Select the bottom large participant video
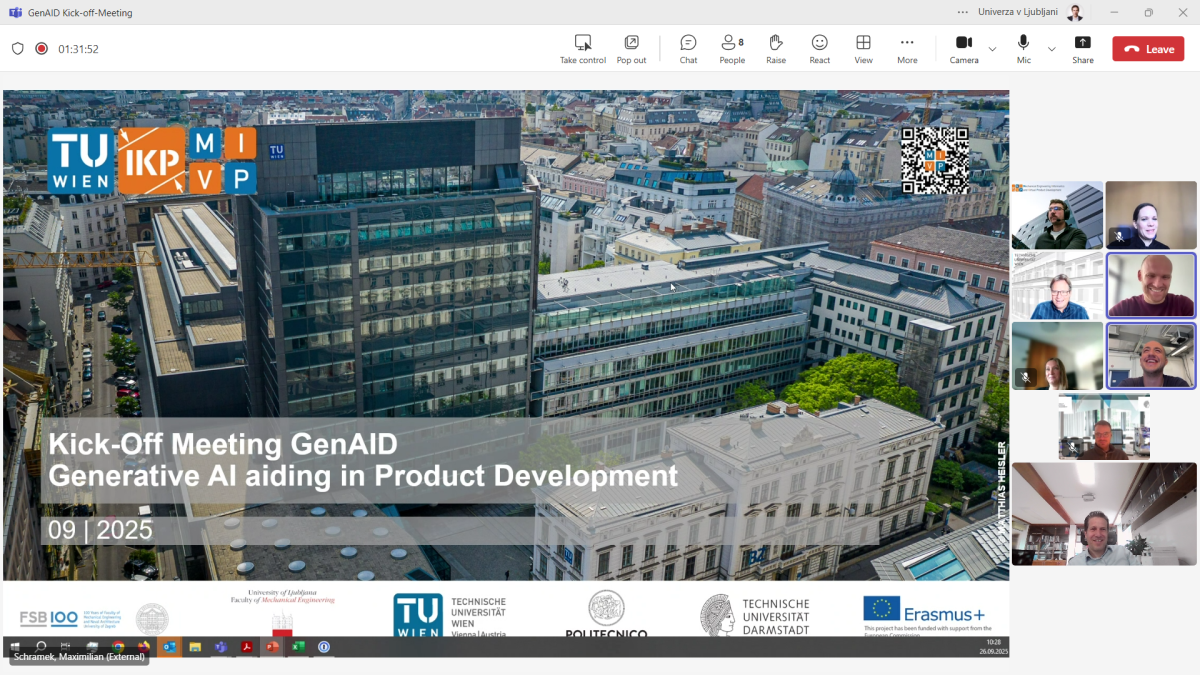Viewport: 1200px width, 675px height. click(1104, 514)
